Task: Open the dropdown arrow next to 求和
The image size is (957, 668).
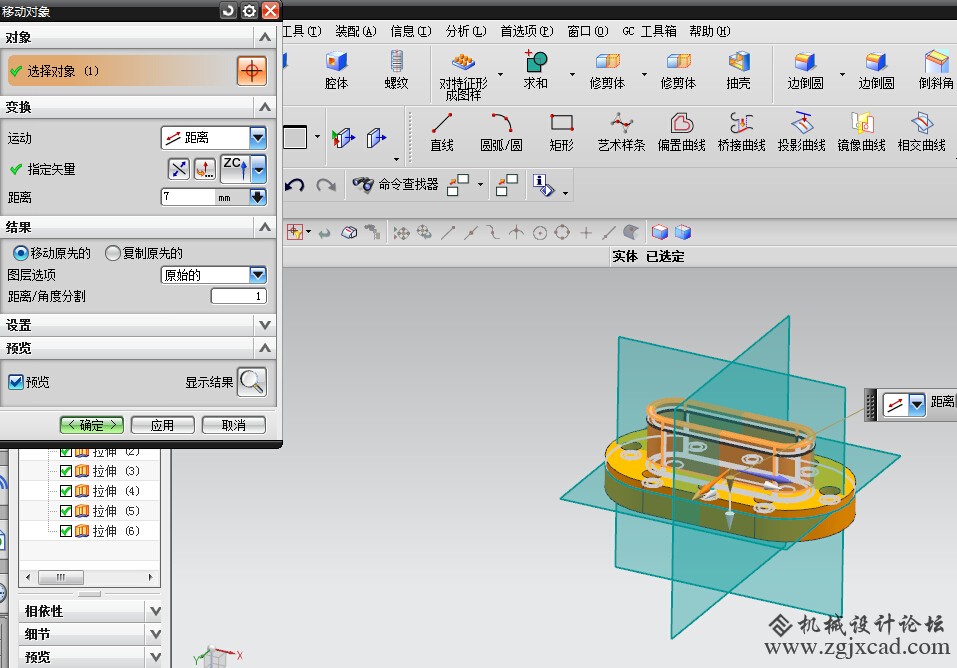Action: (572, 74)
